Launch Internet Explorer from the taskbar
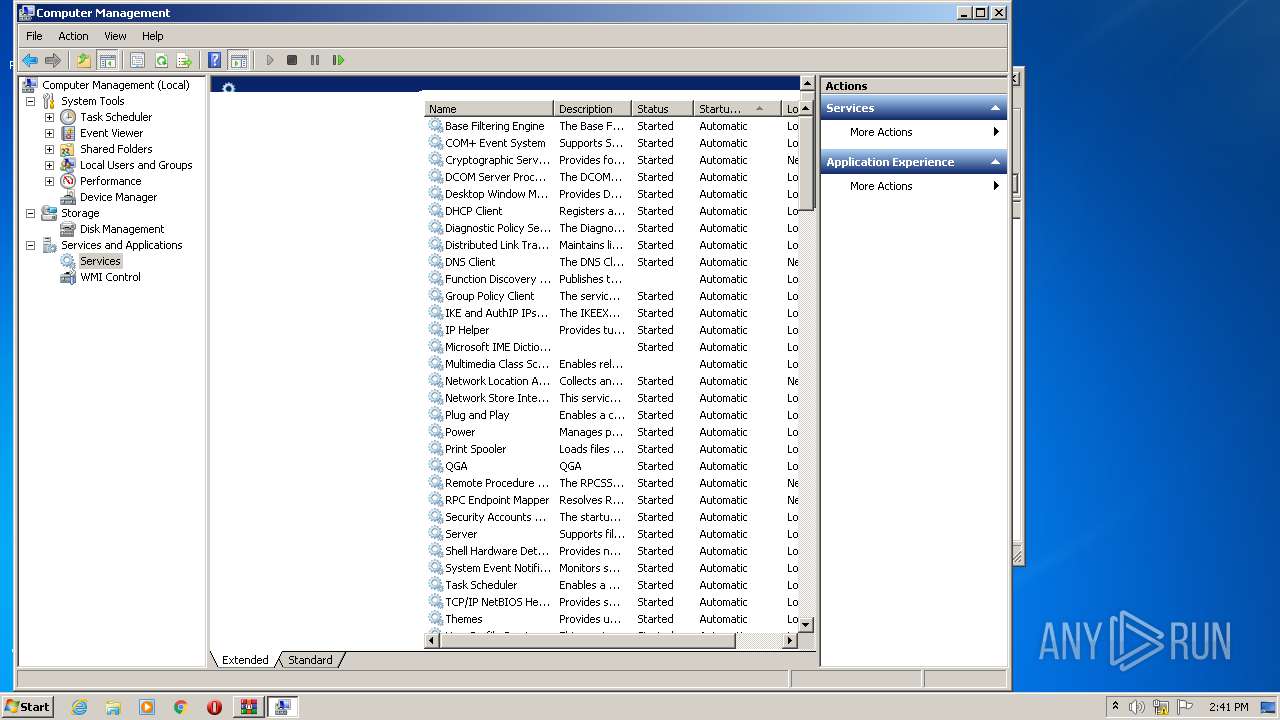This screenshot has height=720, width=1280. [79, 707]
